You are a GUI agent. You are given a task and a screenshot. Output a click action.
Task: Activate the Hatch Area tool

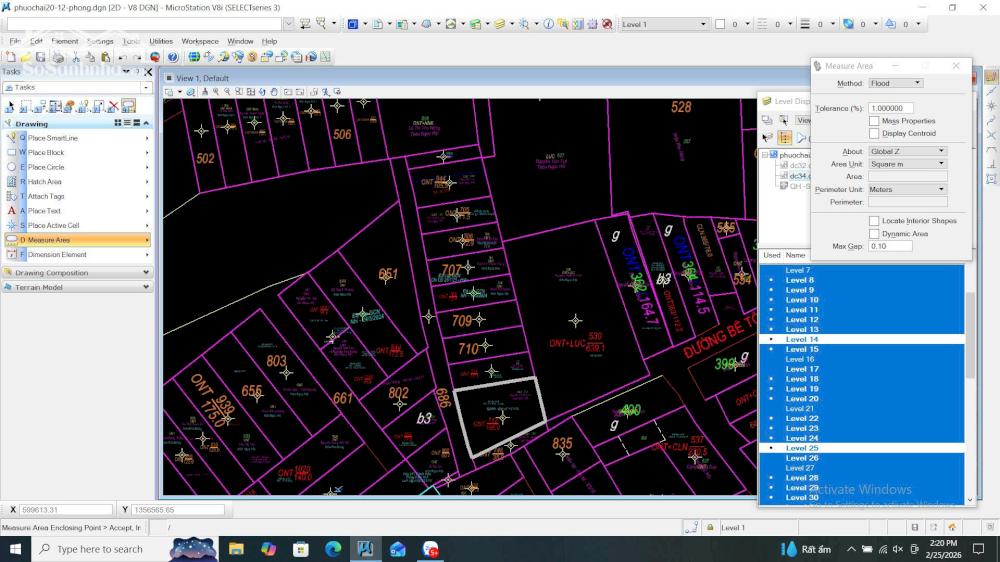tap(45, 182)
